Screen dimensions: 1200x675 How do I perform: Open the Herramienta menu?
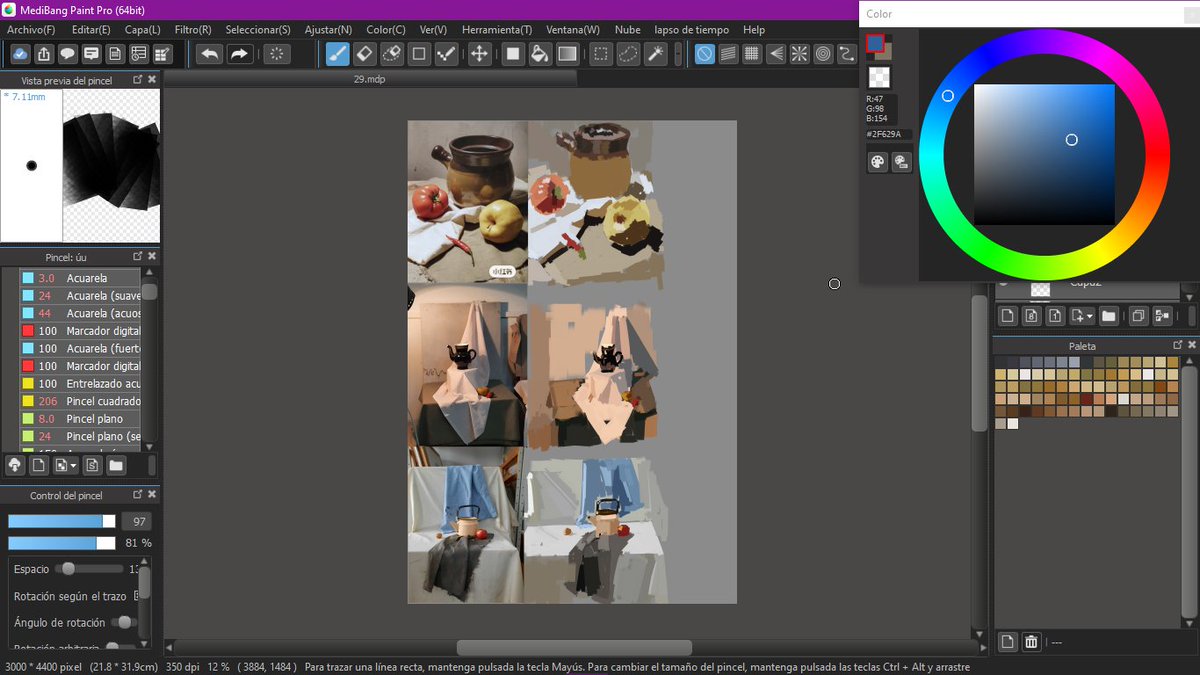pyautogui.click(x=497, y=30)
